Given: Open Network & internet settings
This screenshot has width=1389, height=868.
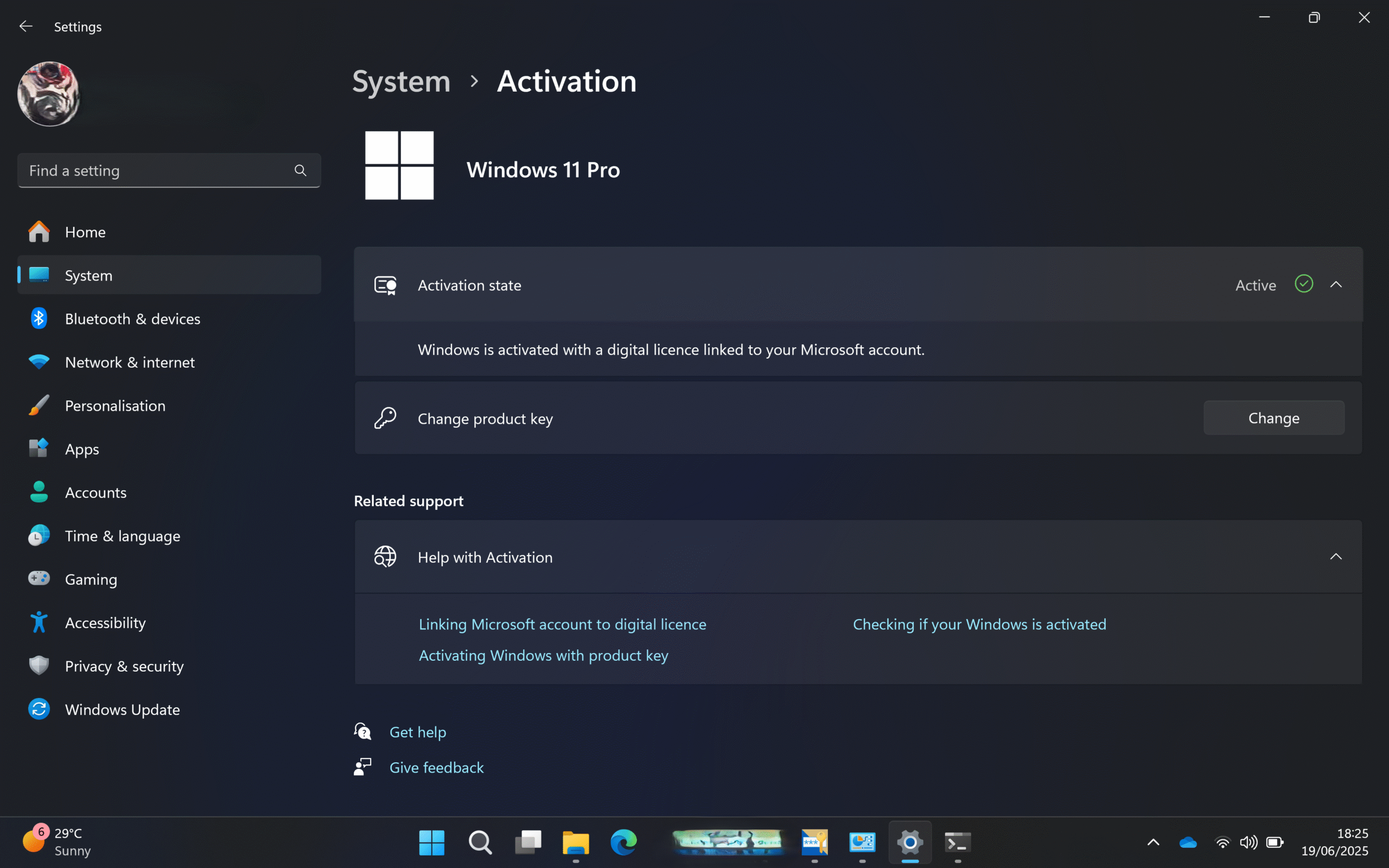Looking at the screenshot, I should pyautogui.click(x=169, y=362).
